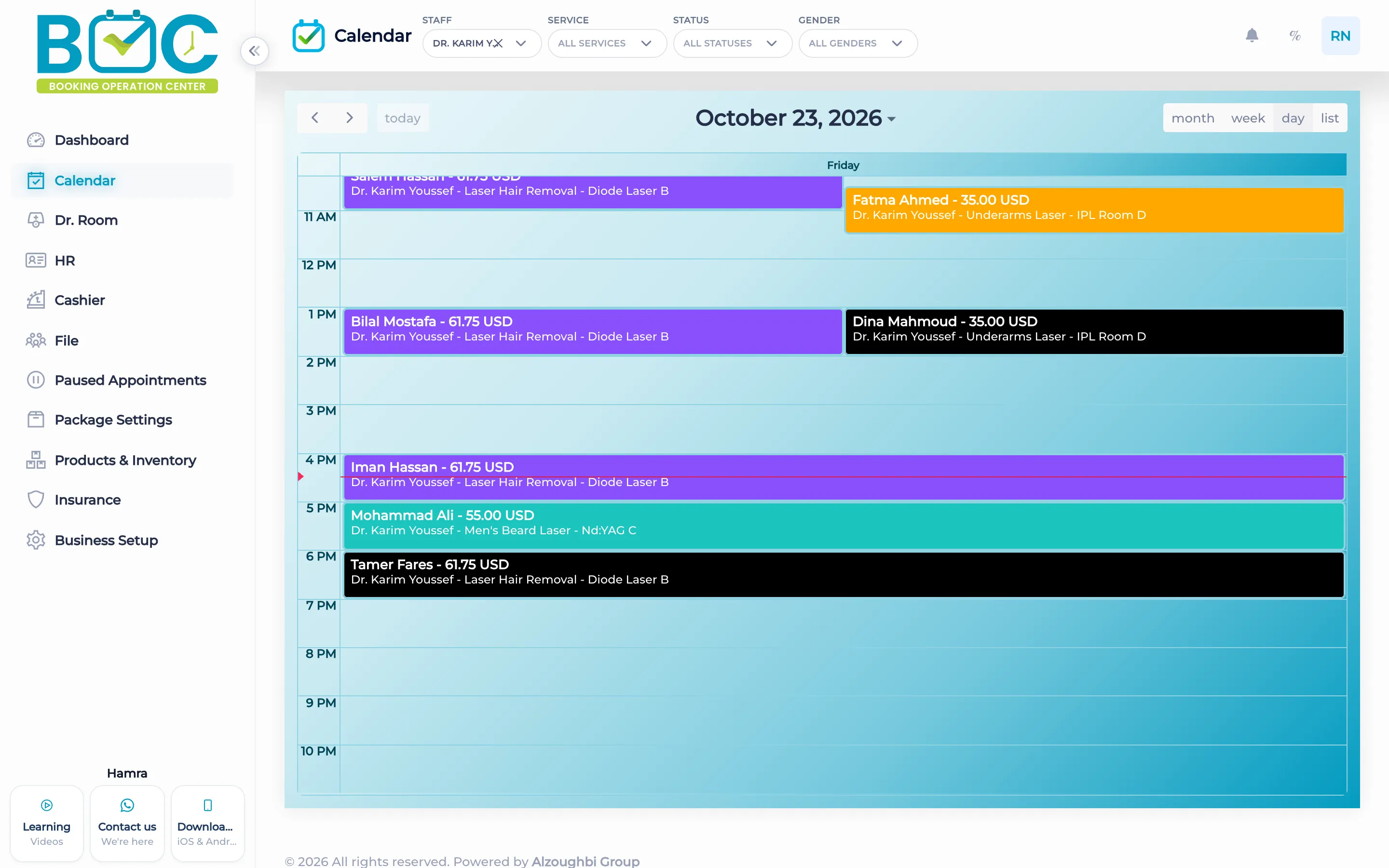
Task: Open Tamer Fares appointment
Action: [843, 574]
